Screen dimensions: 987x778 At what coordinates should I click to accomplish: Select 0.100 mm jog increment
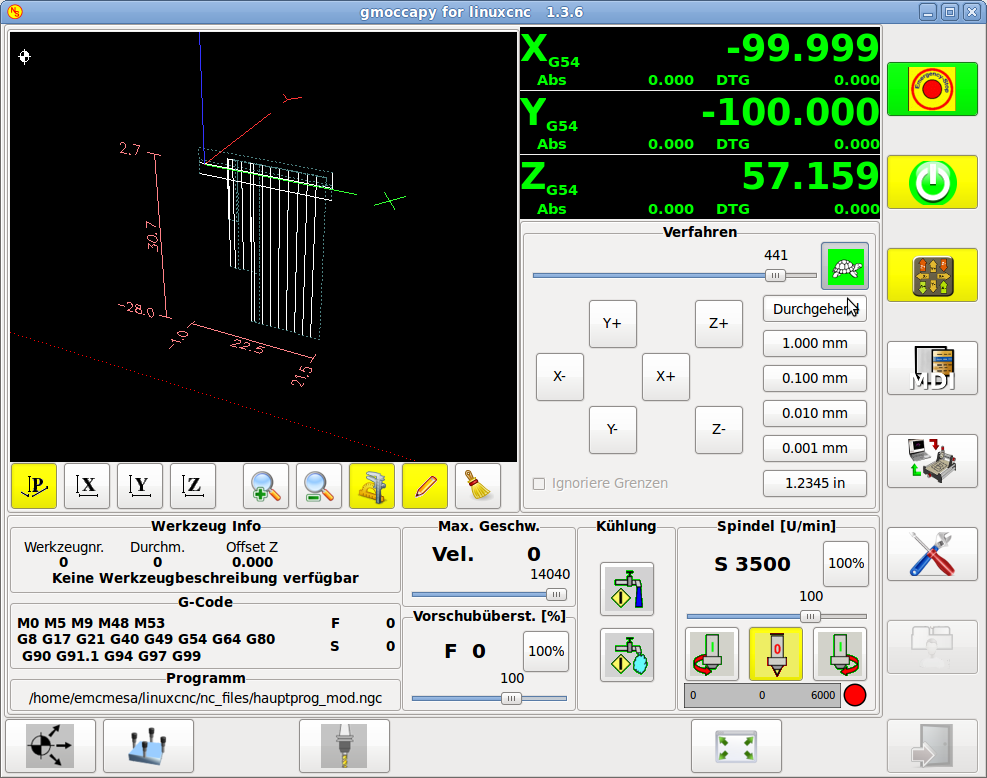point(815,378)
